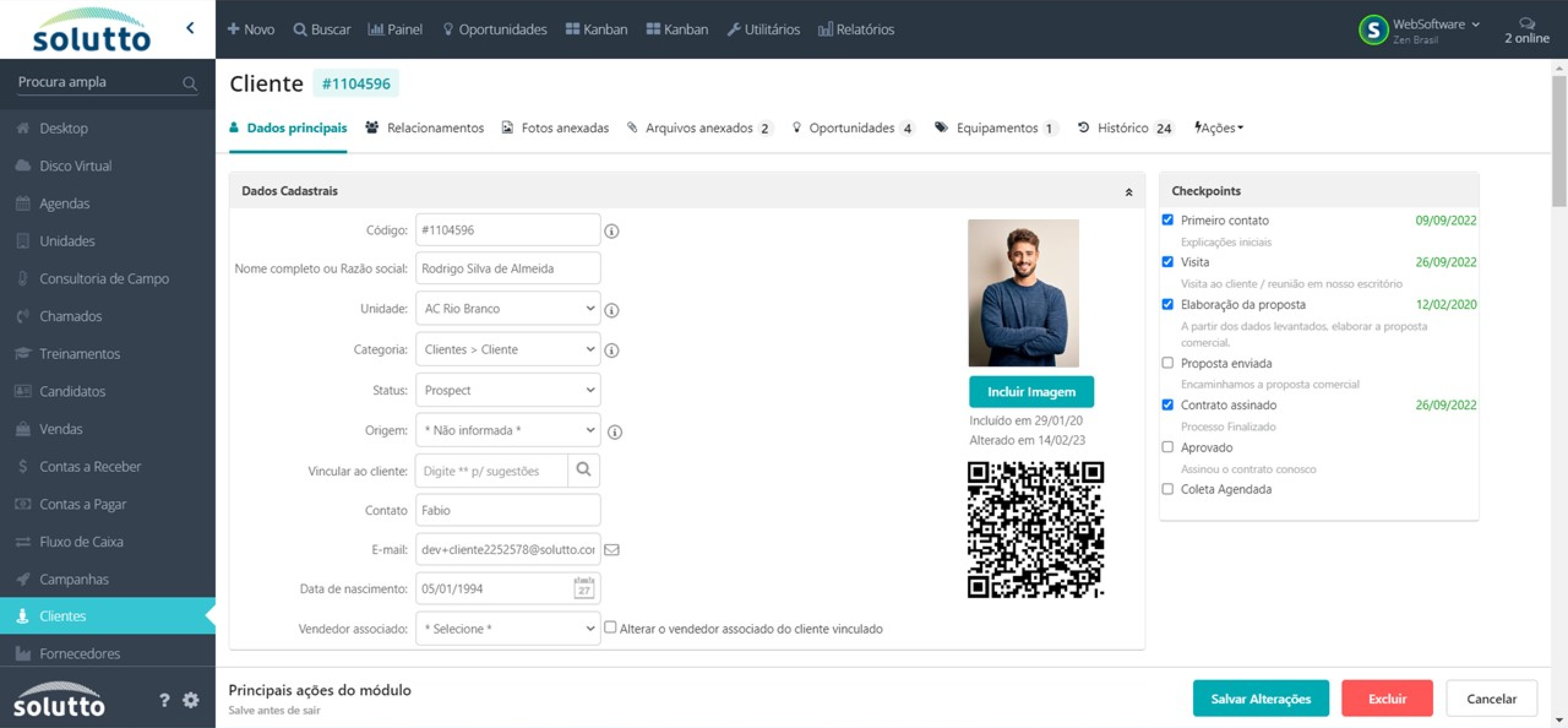Click the Contato input field
Screen dimensions: 1568x728
(508, 510)
